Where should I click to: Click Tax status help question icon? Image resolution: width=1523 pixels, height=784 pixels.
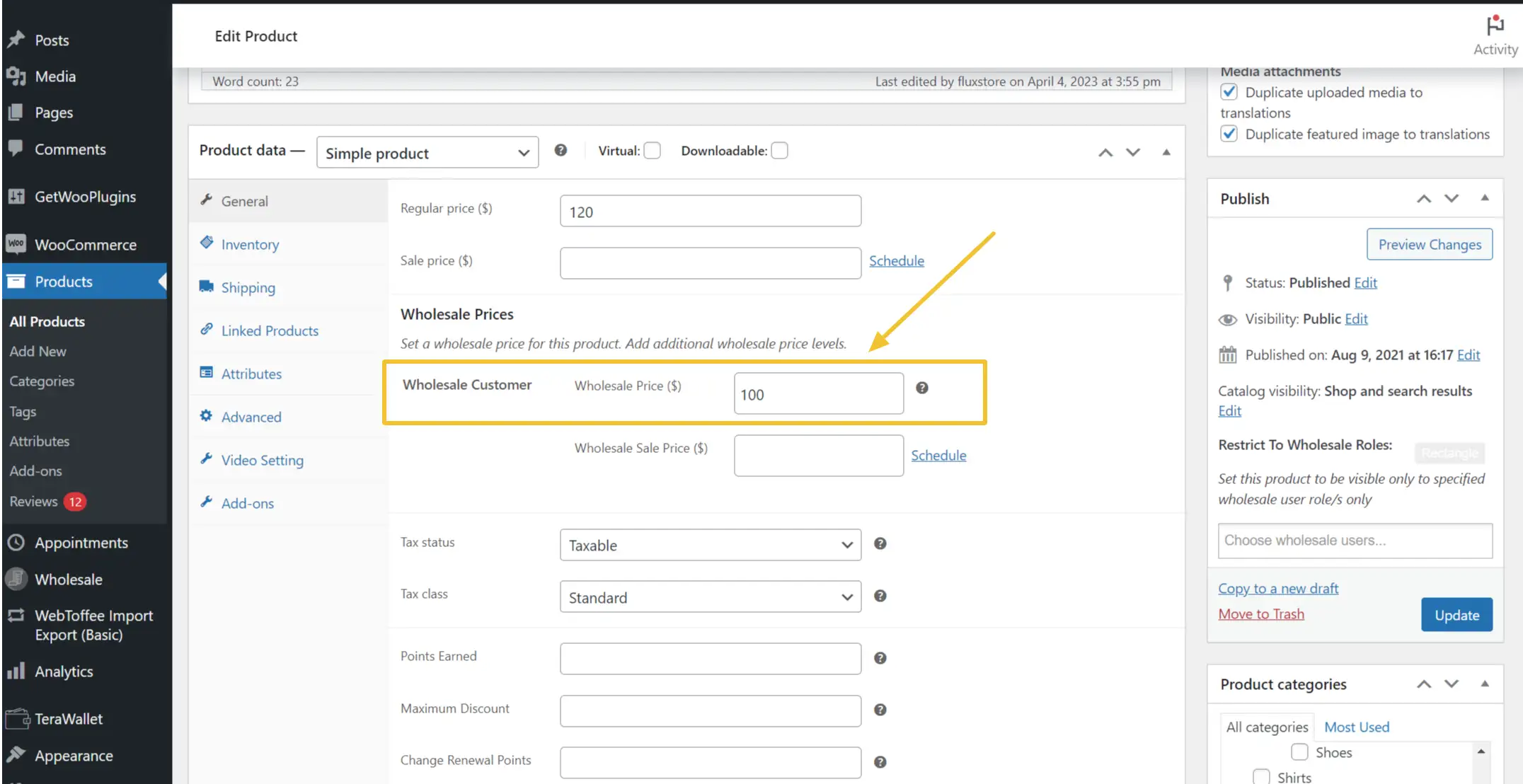pyautogui.click(x=880, y=543)
